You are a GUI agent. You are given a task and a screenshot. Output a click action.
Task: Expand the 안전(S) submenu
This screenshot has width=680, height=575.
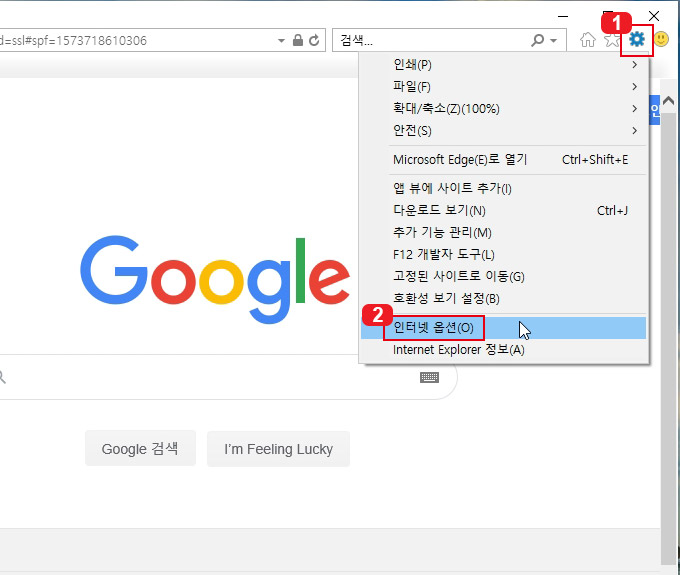click(x=503, y=131)
